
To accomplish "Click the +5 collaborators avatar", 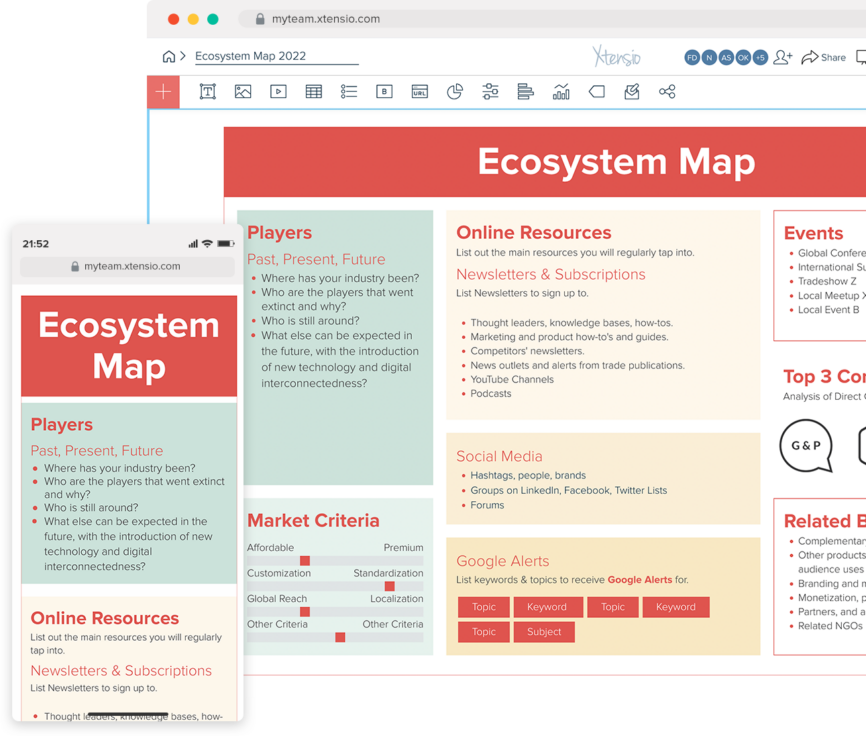I will (761, 57).
